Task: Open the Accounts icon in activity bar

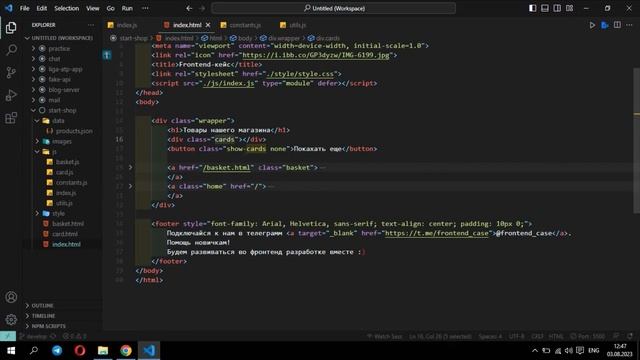Action: pyautogui.click(x=11, y=297)
